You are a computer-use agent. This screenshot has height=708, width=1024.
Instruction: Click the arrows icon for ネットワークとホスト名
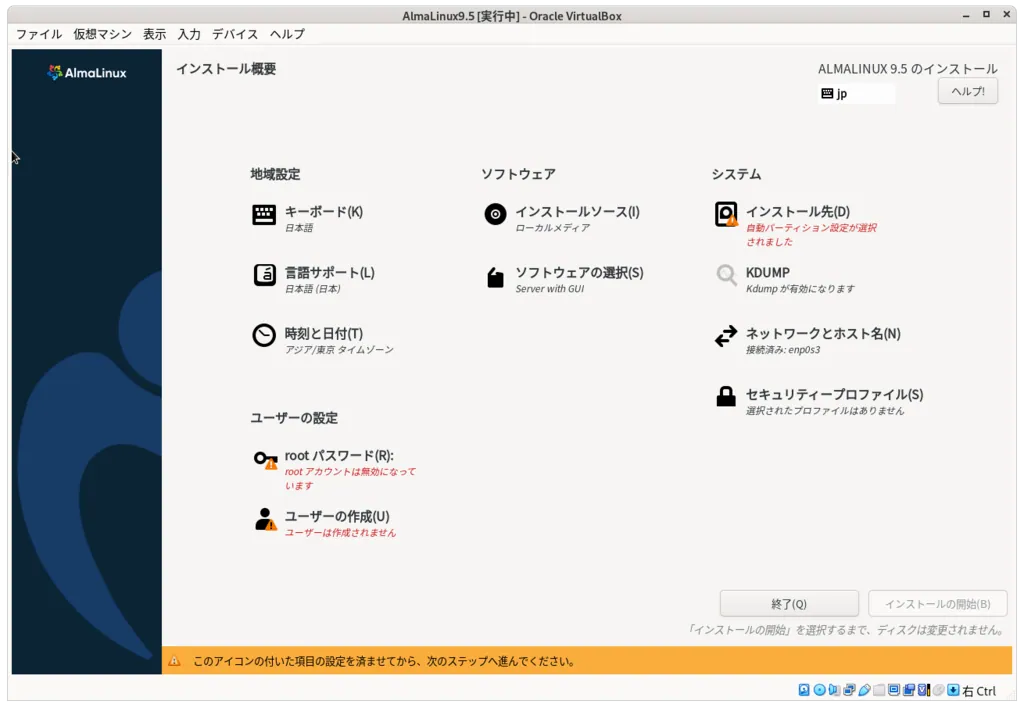(726, 335)
